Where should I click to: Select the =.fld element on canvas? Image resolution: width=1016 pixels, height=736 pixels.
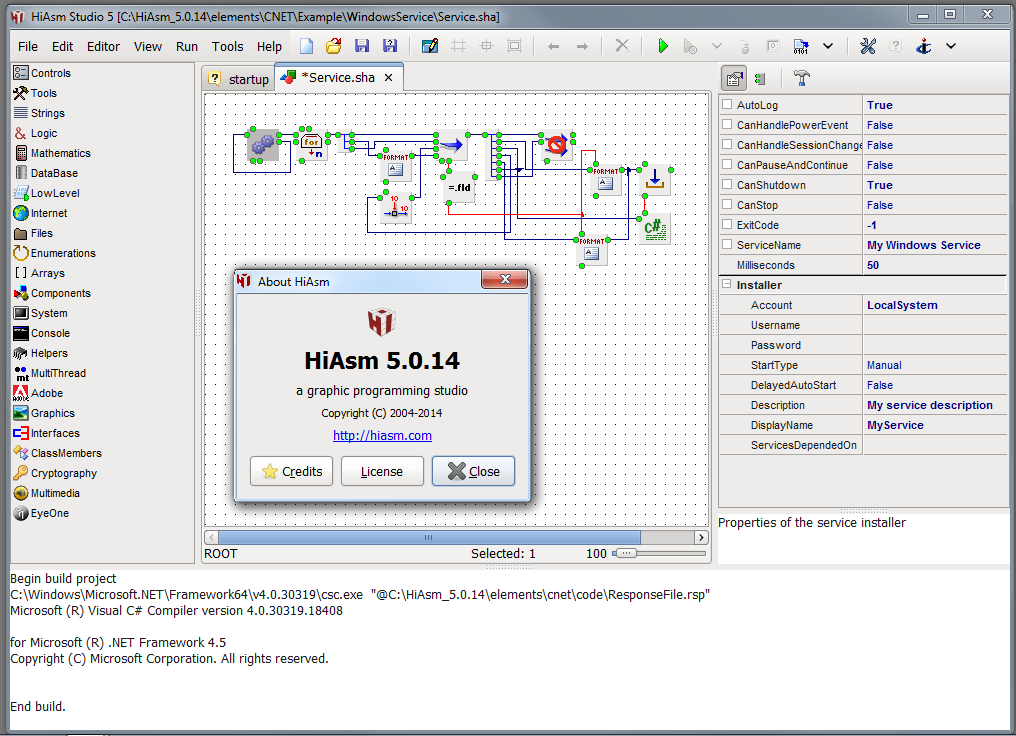(x=459, y=187)
